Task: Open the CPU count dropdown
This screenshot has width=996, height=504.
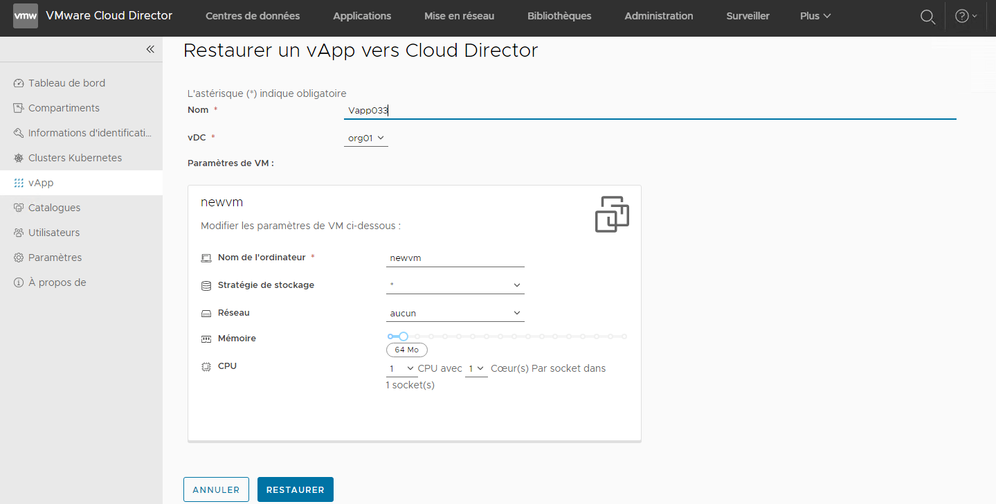Action: (x=401, y=369)
